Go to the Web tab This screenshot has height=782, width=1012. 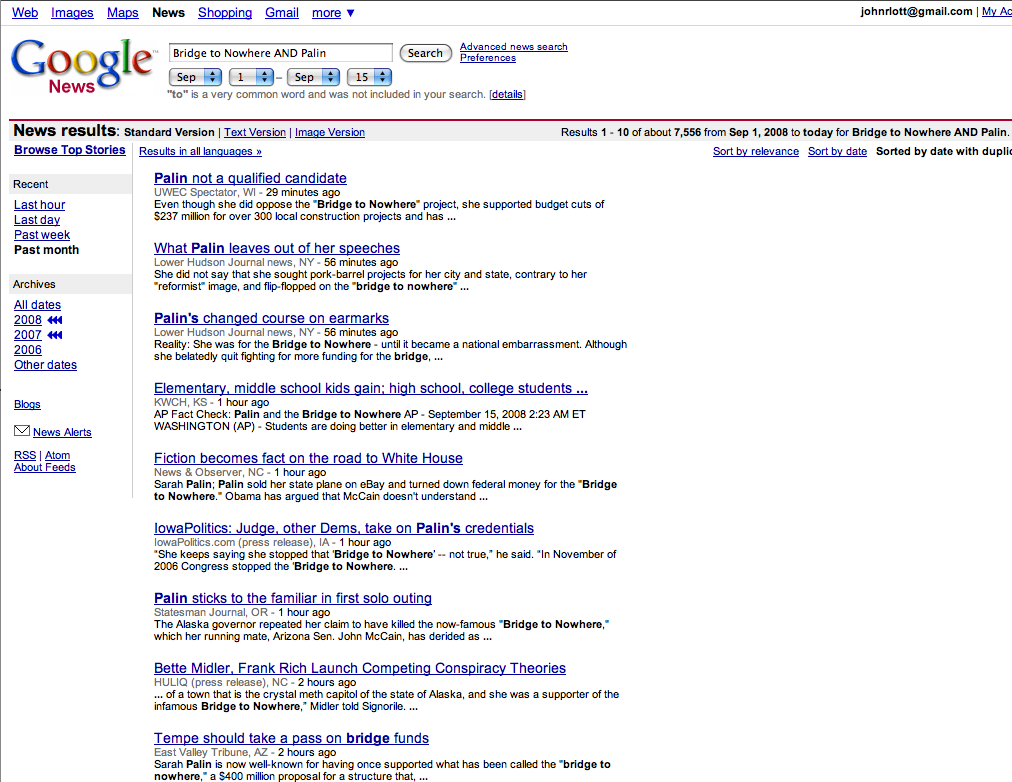click(25, 13)
